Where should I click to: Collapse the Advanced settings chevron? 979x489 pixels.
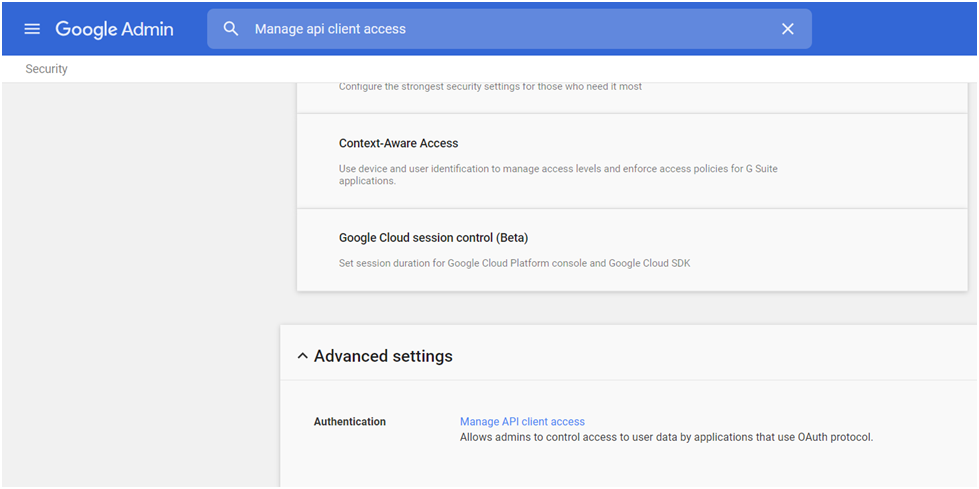[303, 357]
